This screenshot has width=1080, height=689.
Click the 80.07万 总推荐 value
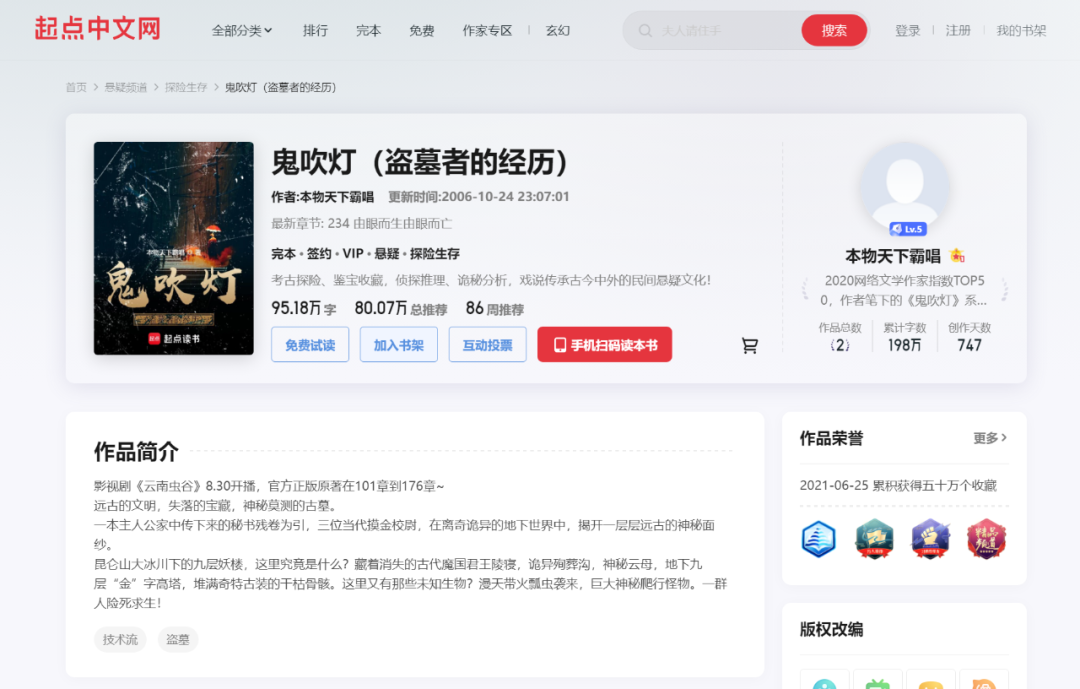click(x=401, y=308)
